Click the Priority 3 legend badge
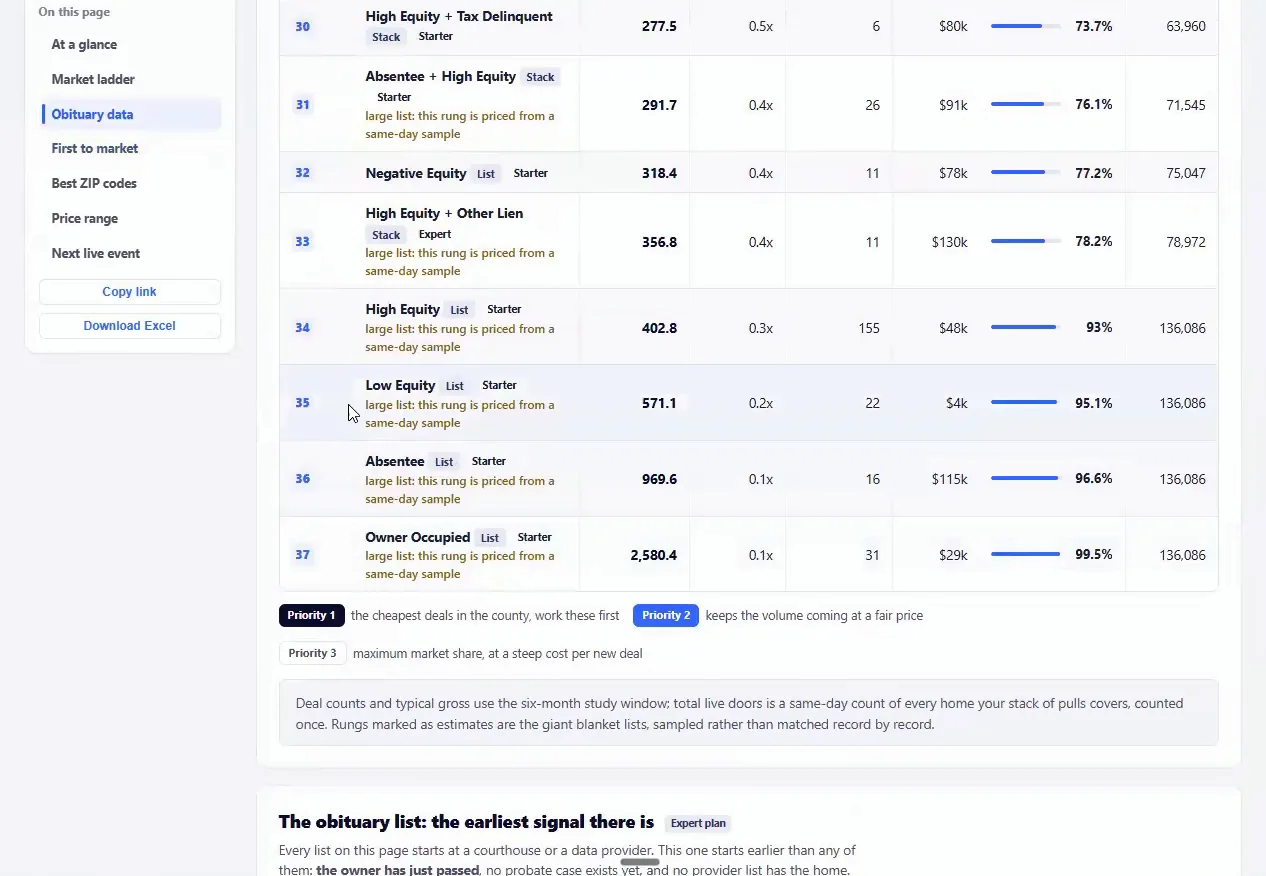 tap(313, 654)
